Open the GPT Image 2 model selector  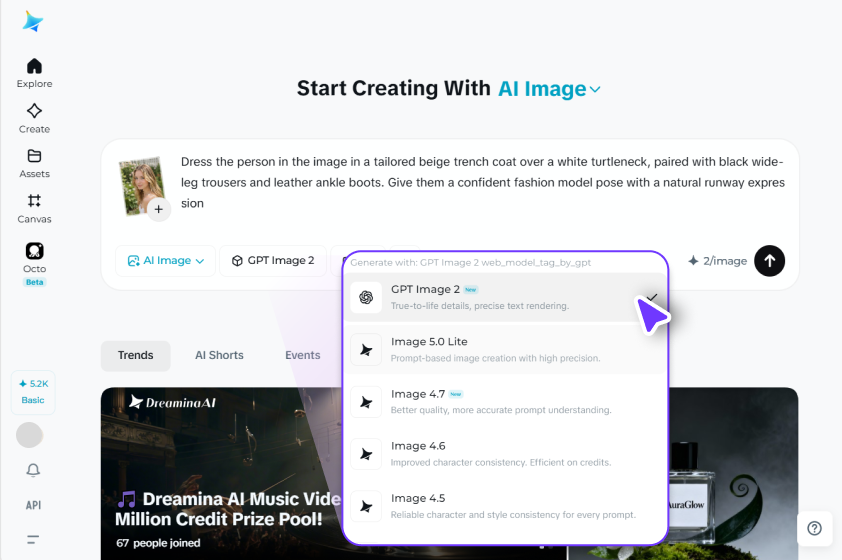coord(273,260)
